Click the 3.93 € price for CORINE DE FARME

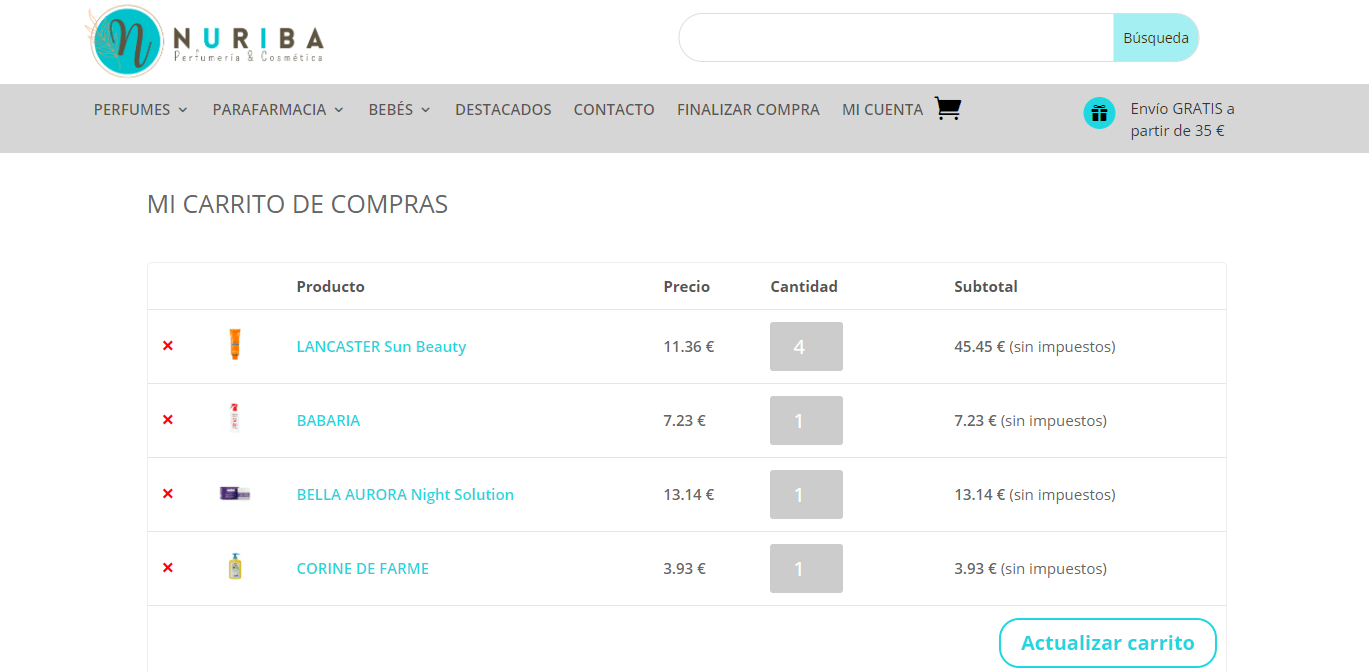(684, 568)
